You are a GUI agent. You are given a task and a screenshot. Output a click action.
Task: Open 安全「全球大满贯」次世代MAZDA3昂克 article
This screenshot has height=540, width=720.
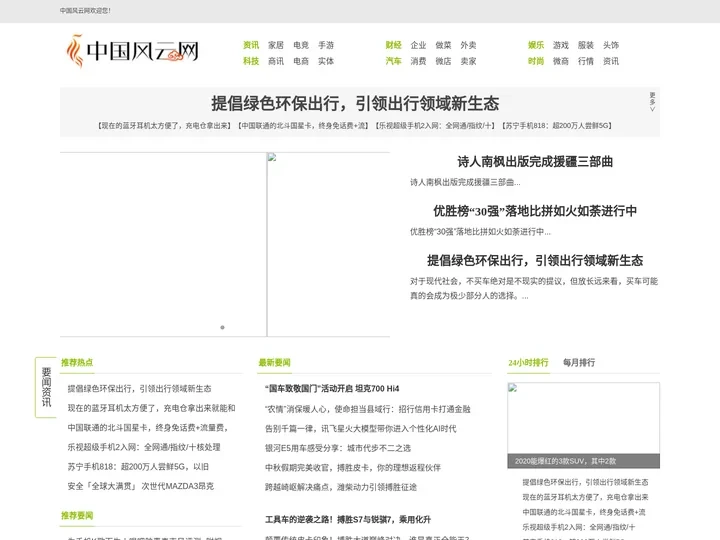(x=141, y=486)
